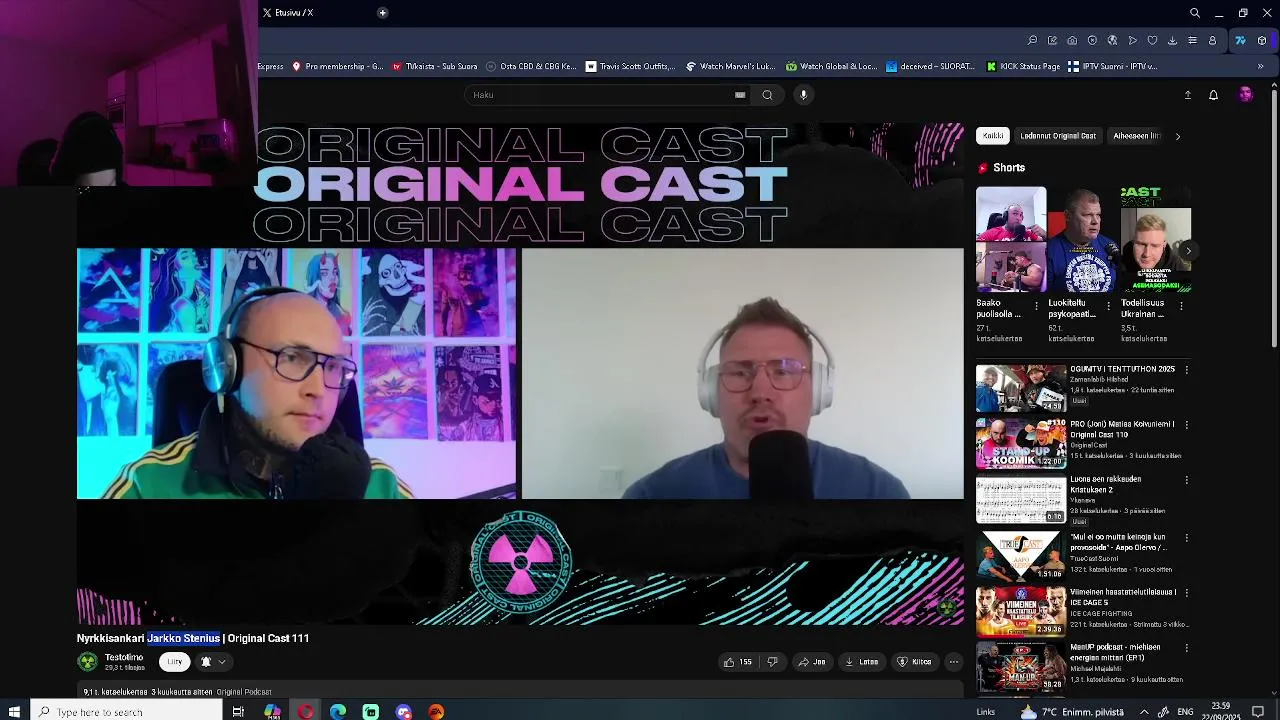Click the dislike thumbs-down button

click(x=772, y=662)
